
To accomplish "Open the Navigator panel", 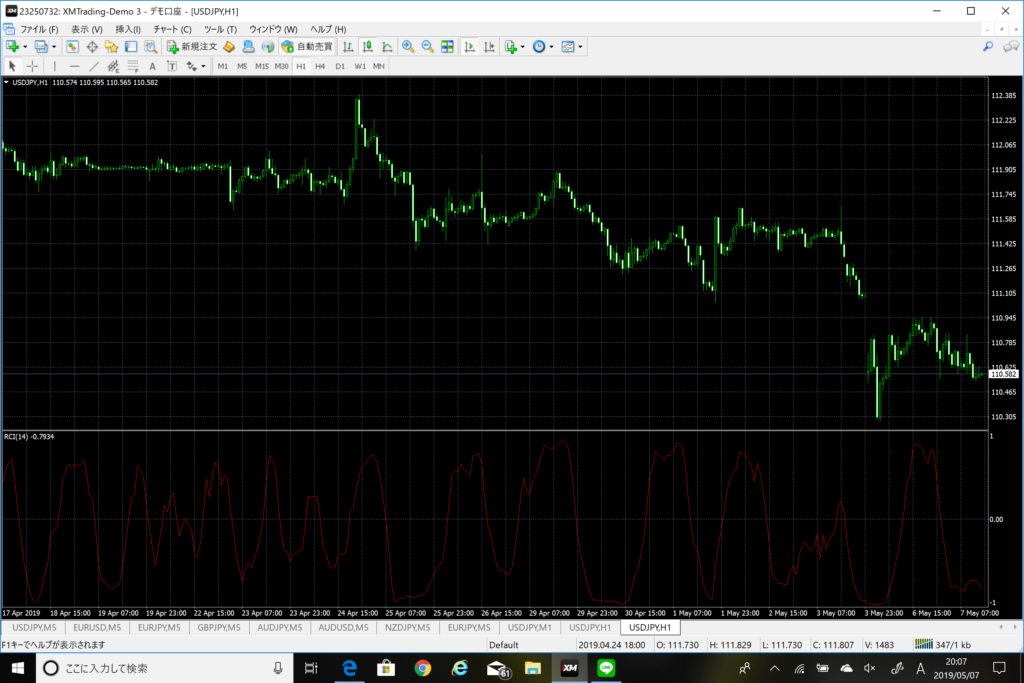I will click(x=112, y=46).
